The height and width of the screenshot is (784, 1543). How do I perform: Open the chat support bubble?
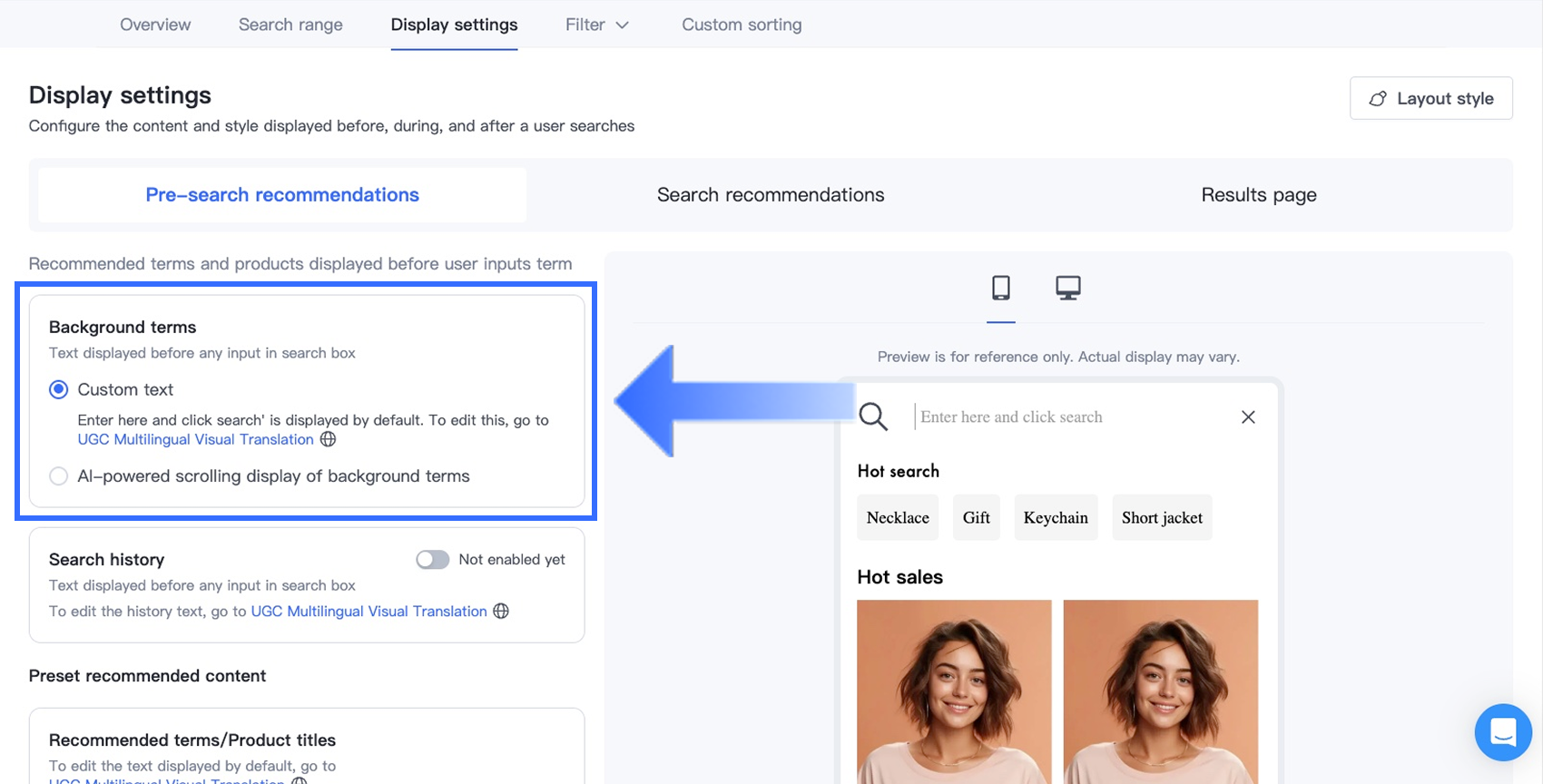(x=1502, y=731)
